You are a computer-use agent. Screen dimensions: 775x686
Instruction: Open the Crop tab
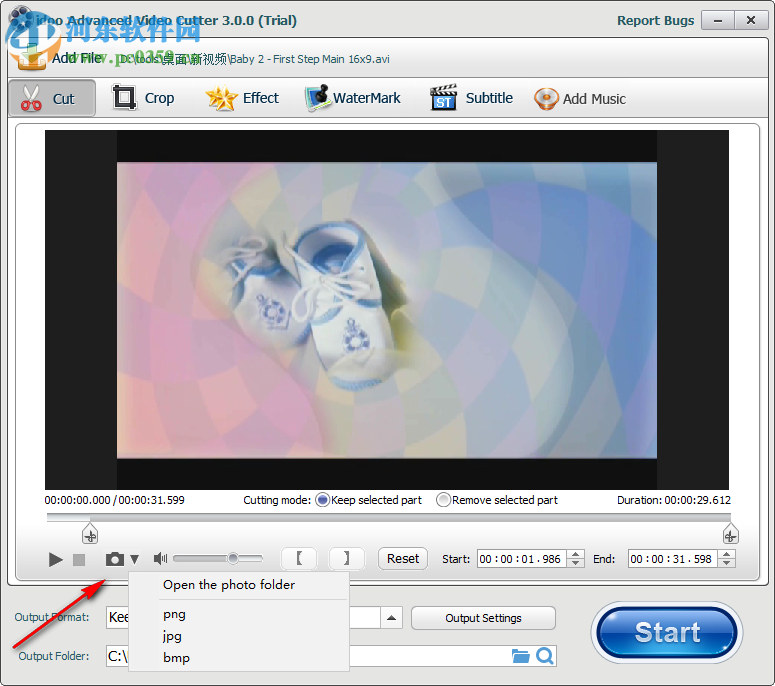point(143,98)
